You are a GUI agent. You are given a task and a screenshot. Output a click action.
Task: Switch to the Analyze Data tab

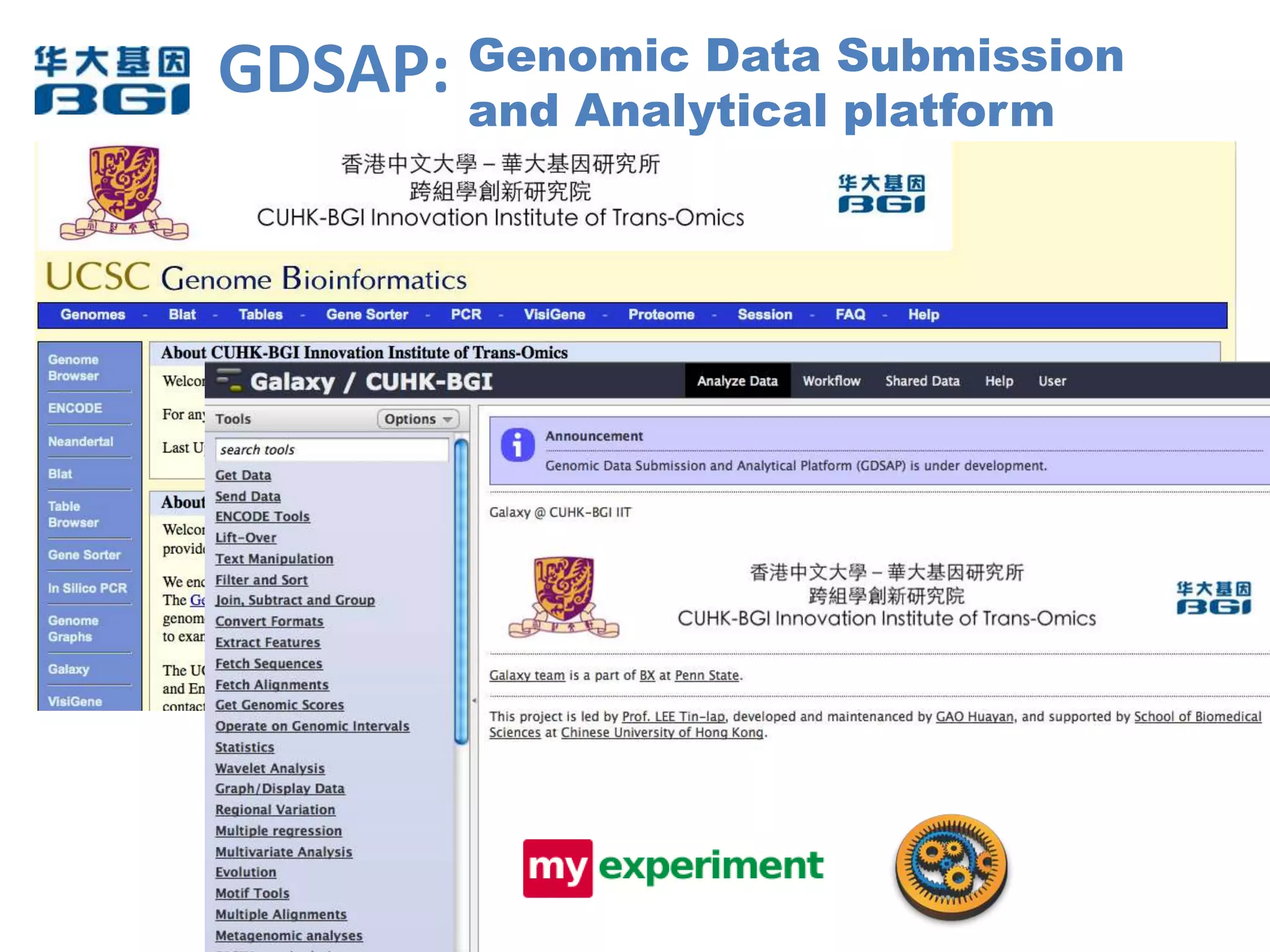click(737, 381)
